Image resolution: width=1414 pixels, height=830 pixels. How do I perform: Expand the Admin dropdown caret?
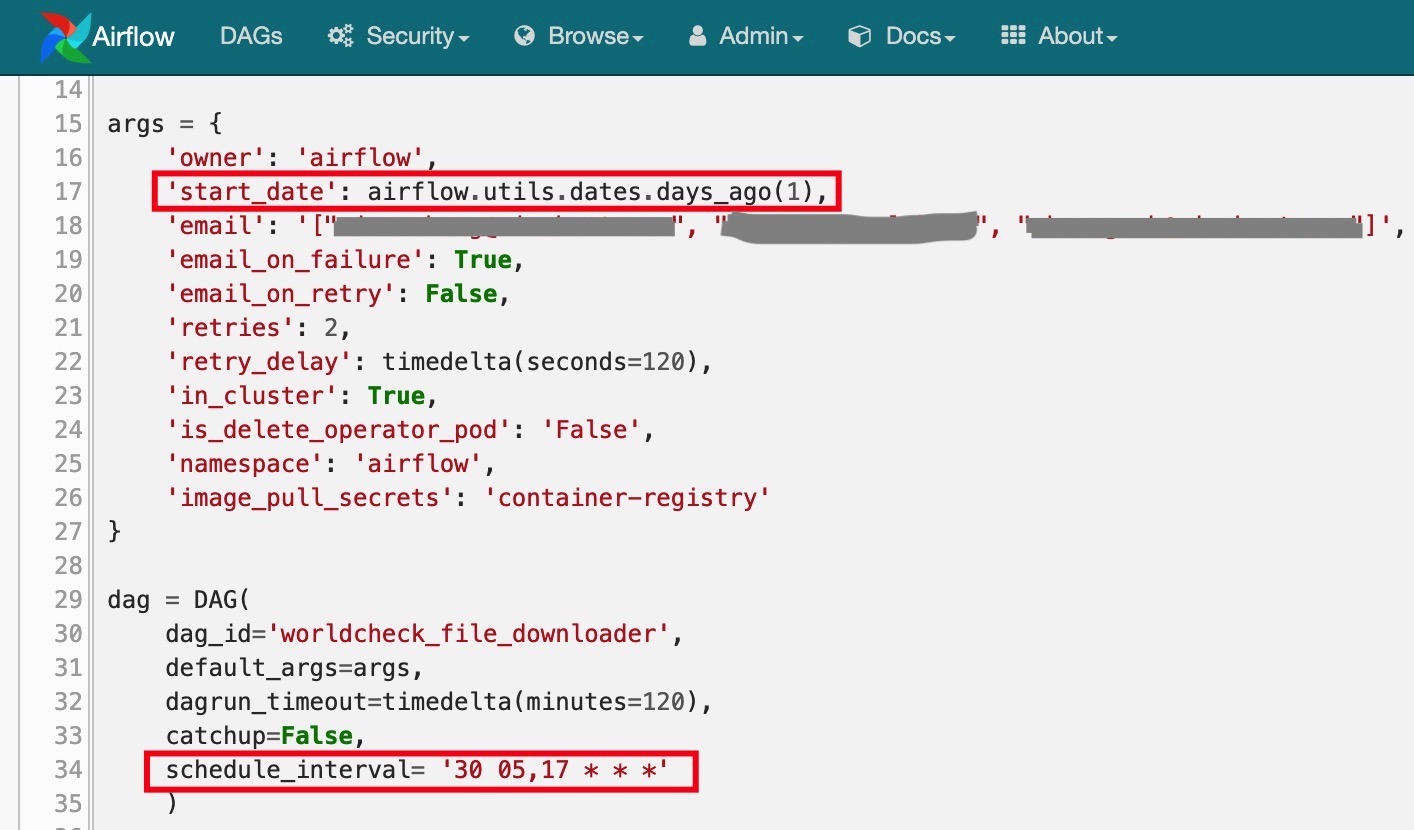pos(798,39)
